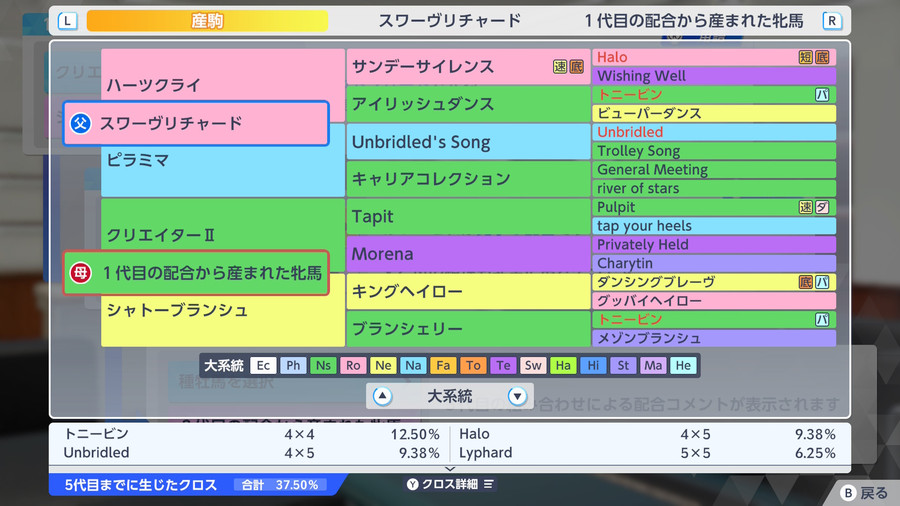Select 1代目の配合から産まれた牝馬 in the top bar
900x506 pixels.
(695, 21)
